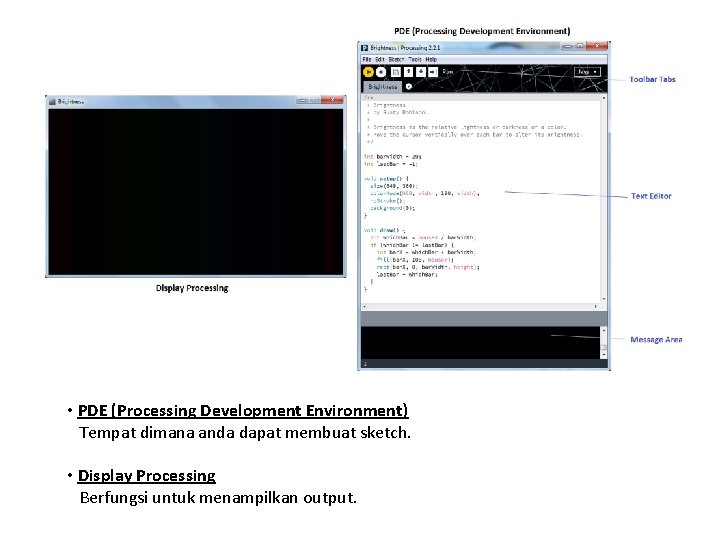This screenshot has height=540, width=720.
Task: Close the Processing 2.2.1 editor window
Action: point(597,46)
